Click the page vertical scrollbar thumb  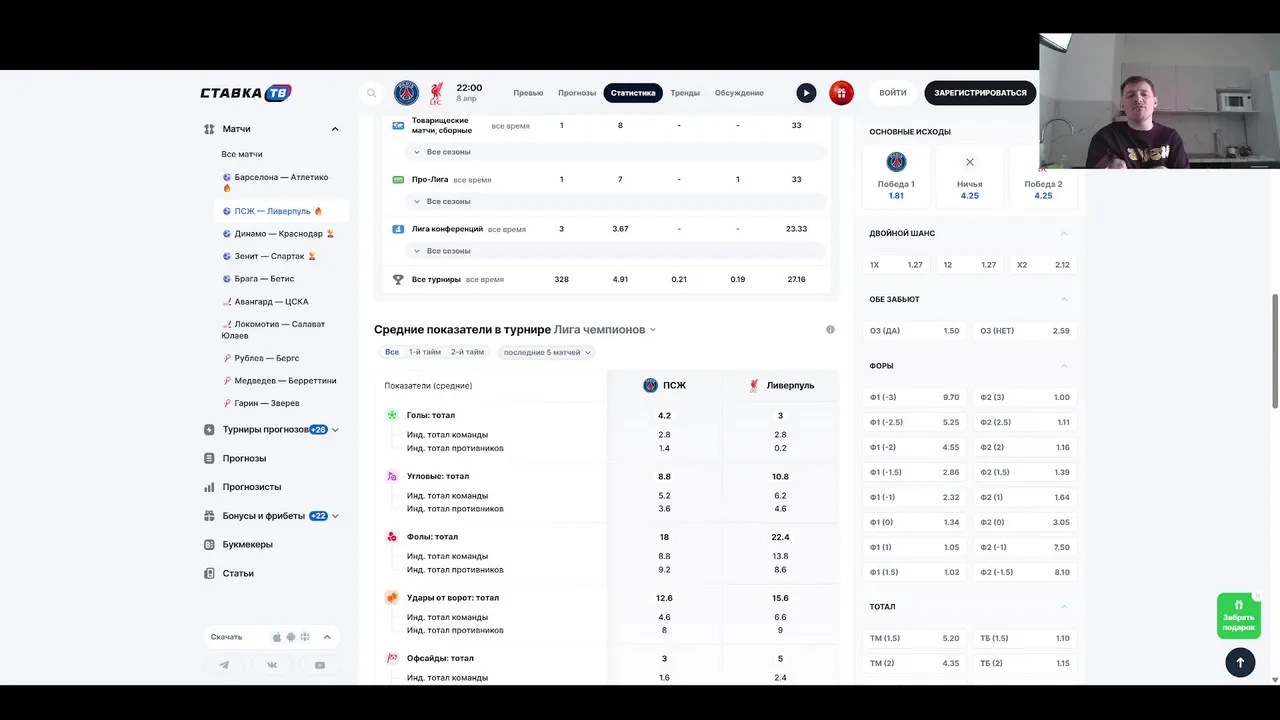point(1275,351)
